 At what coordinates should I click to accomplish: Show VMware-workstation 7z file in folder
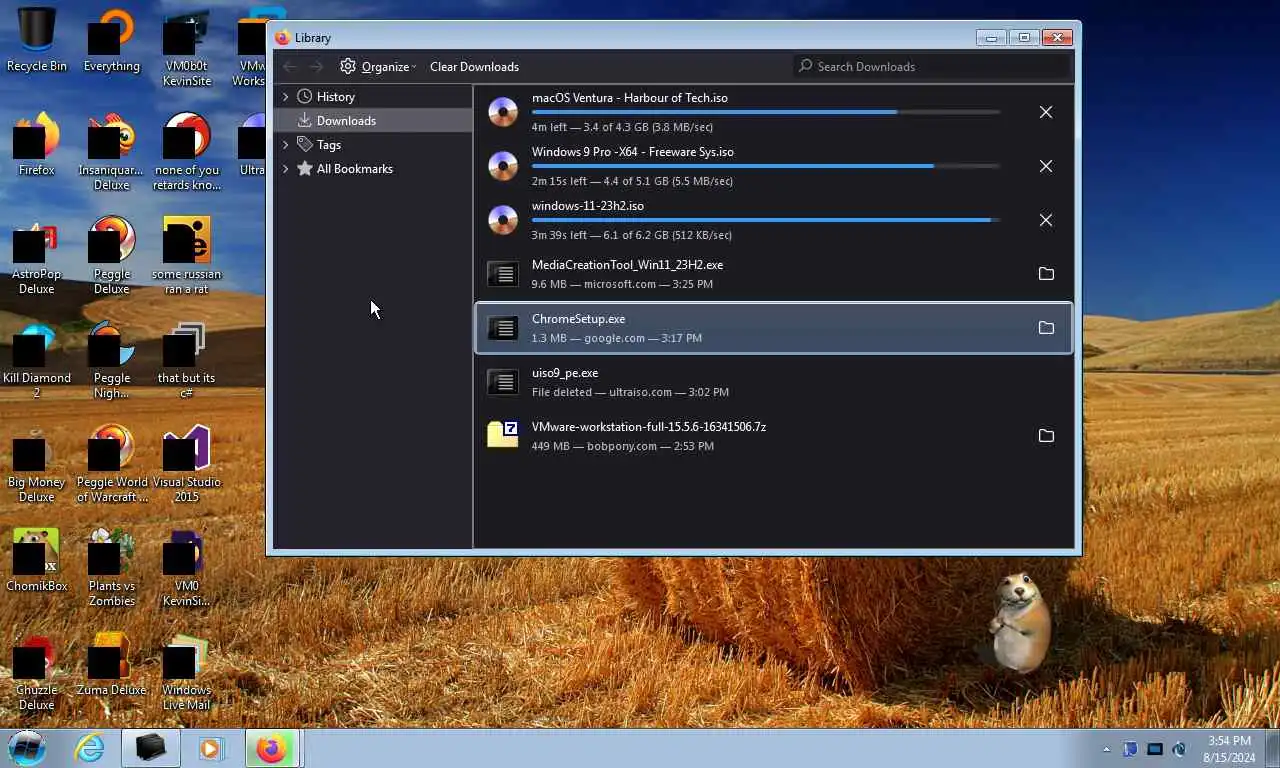[1046, 436]
